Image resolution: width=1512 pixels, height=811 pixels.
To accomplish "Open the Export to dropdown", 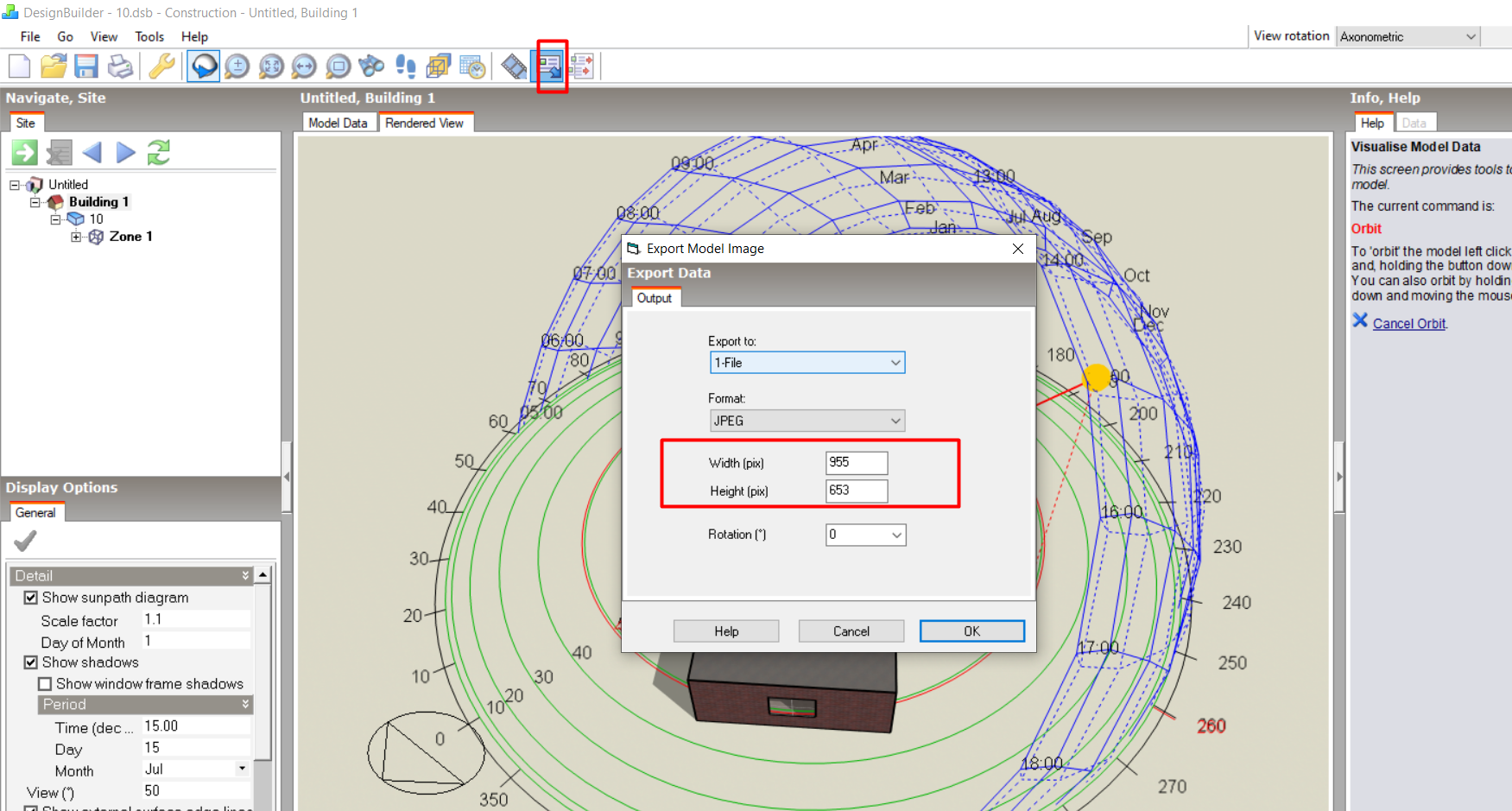I will 807,363.
